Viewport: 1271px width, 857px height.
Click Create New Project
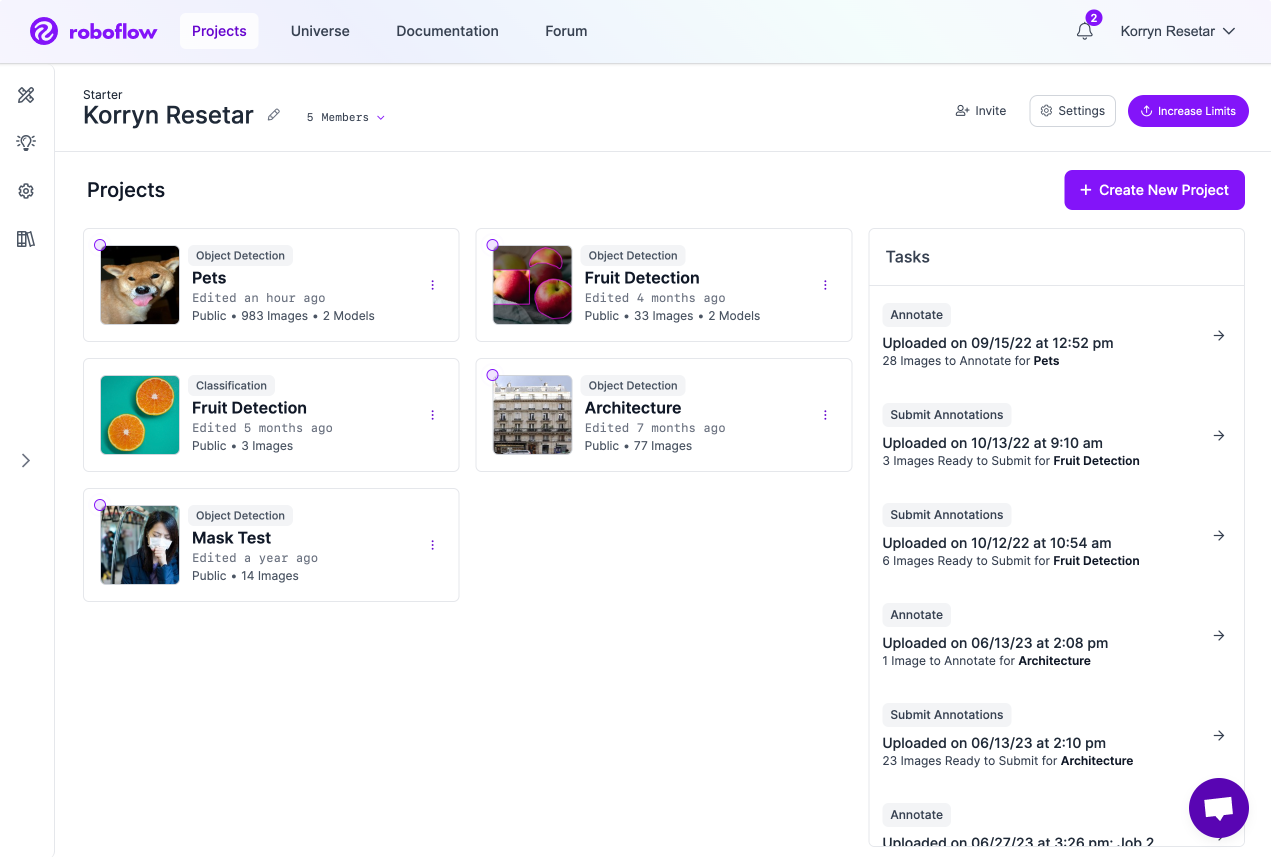(x=1154, y=190)
